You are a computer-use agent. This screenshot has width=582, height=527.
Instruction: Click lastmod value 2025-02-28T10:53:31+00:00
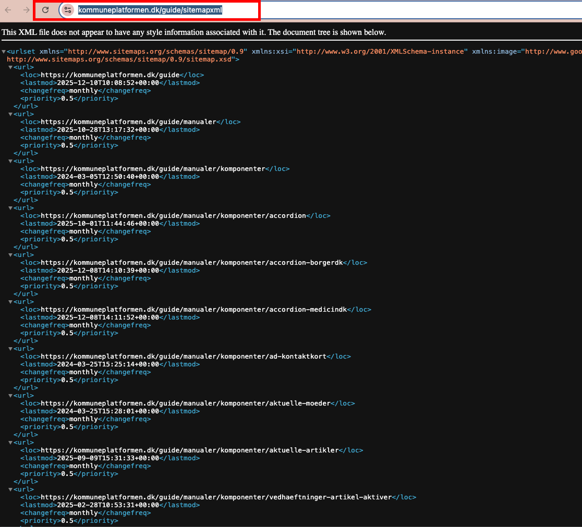pyautogui.click(x=108, y=505)
